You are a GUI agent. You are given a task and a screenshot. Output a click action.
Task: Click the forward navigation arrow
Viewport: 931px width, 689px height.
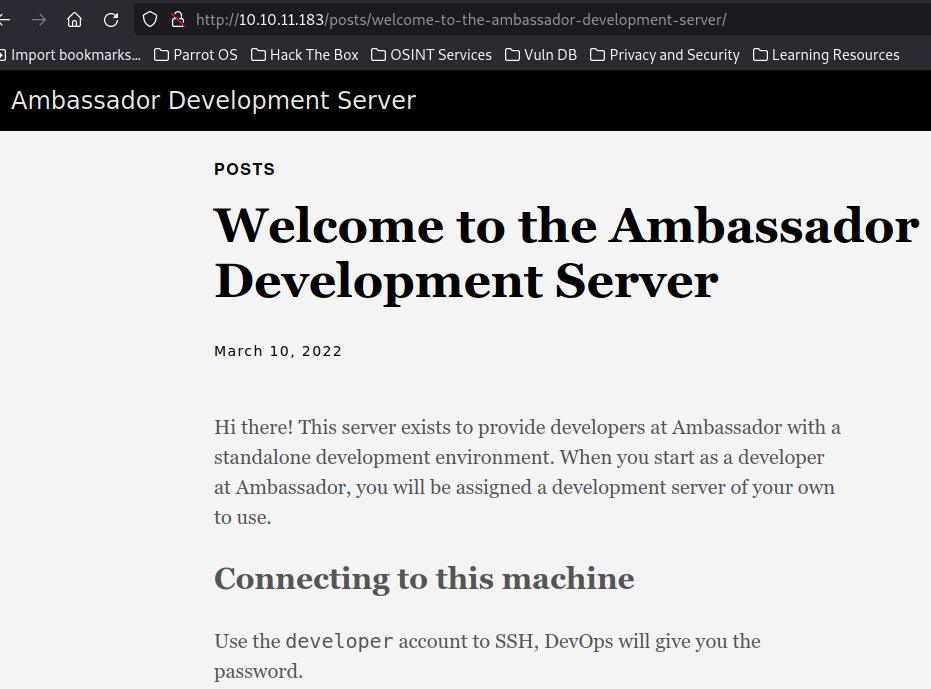pos(39,19)
